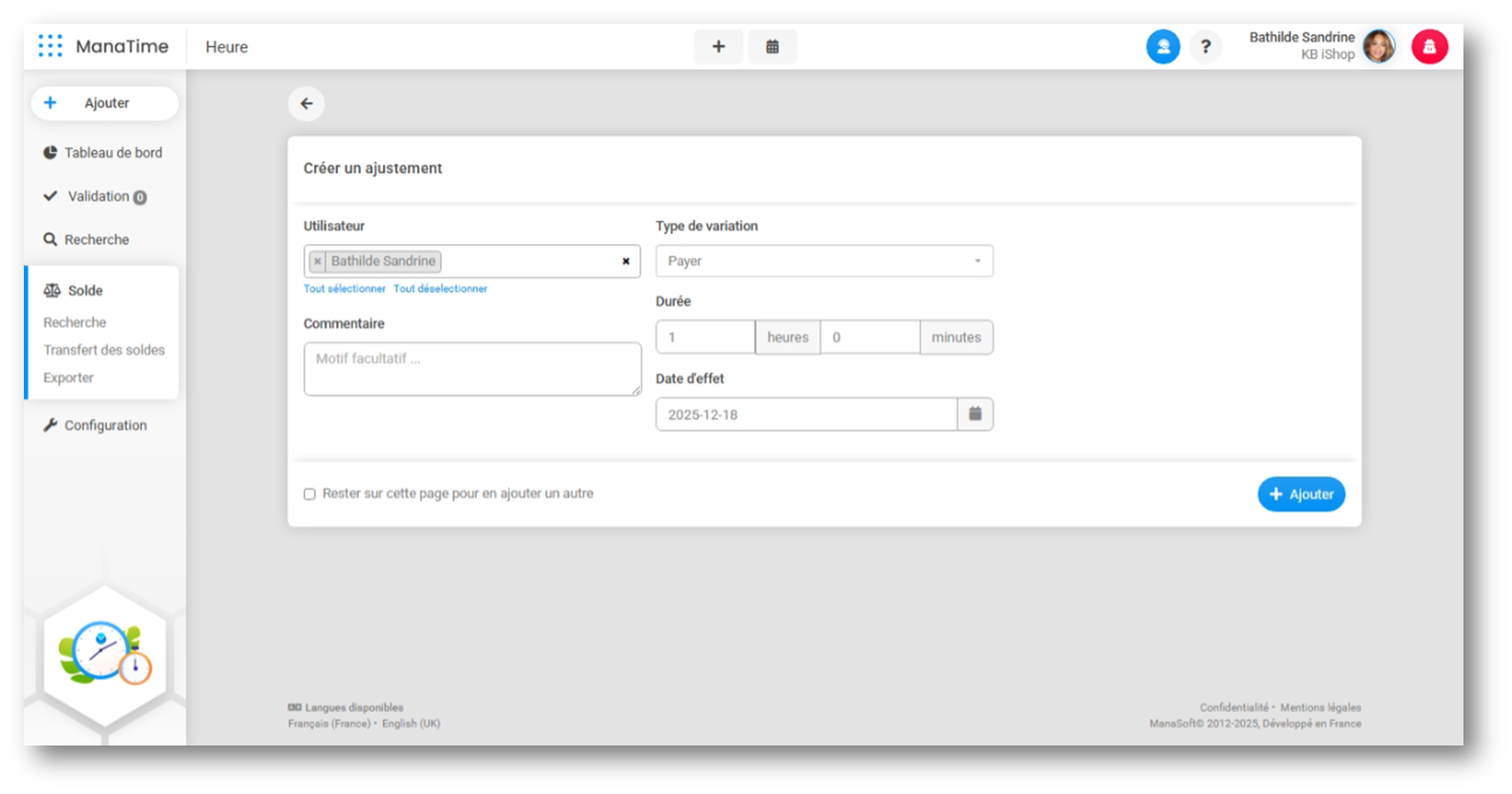
Task: Click the heures duration input field
Action: tap(705, 337)
